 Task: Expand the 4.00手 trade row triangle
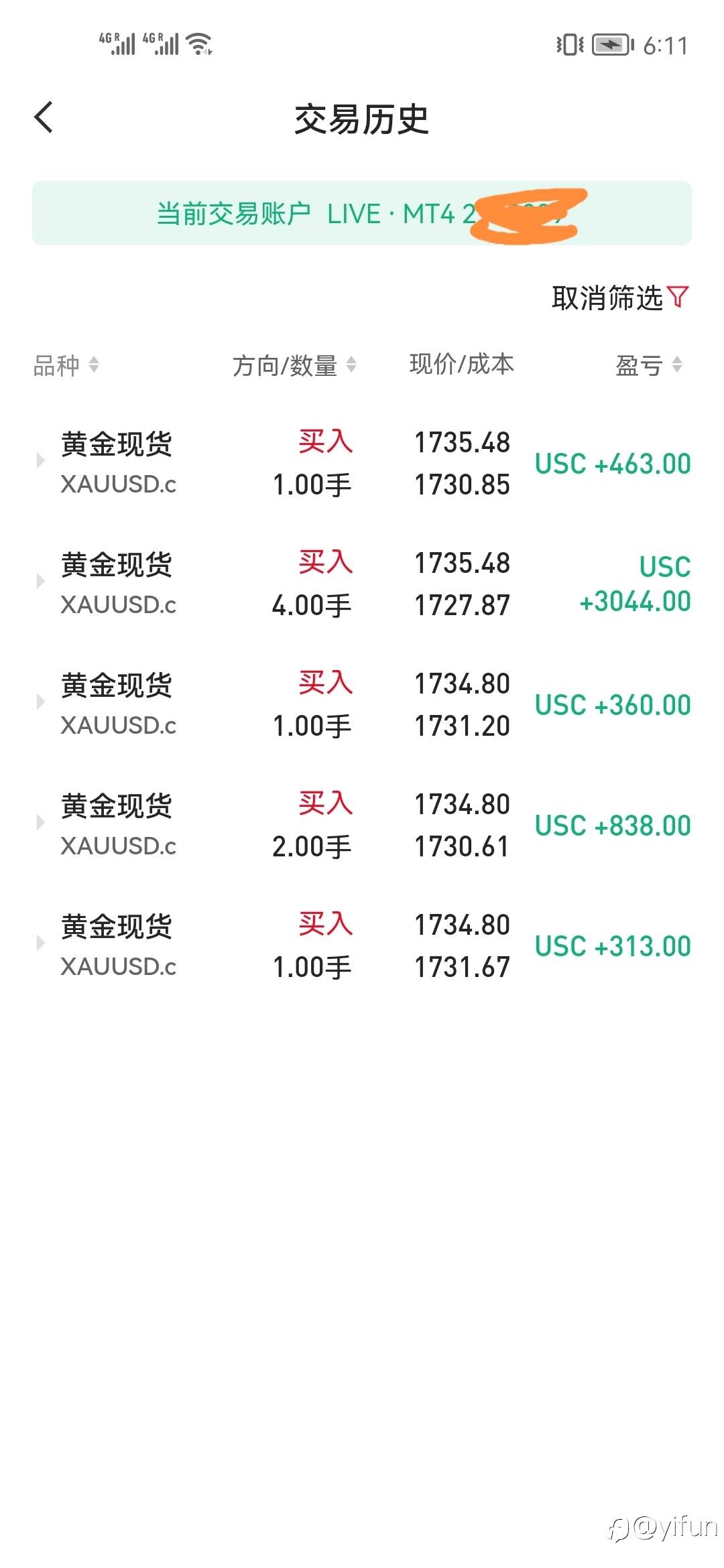40,581
